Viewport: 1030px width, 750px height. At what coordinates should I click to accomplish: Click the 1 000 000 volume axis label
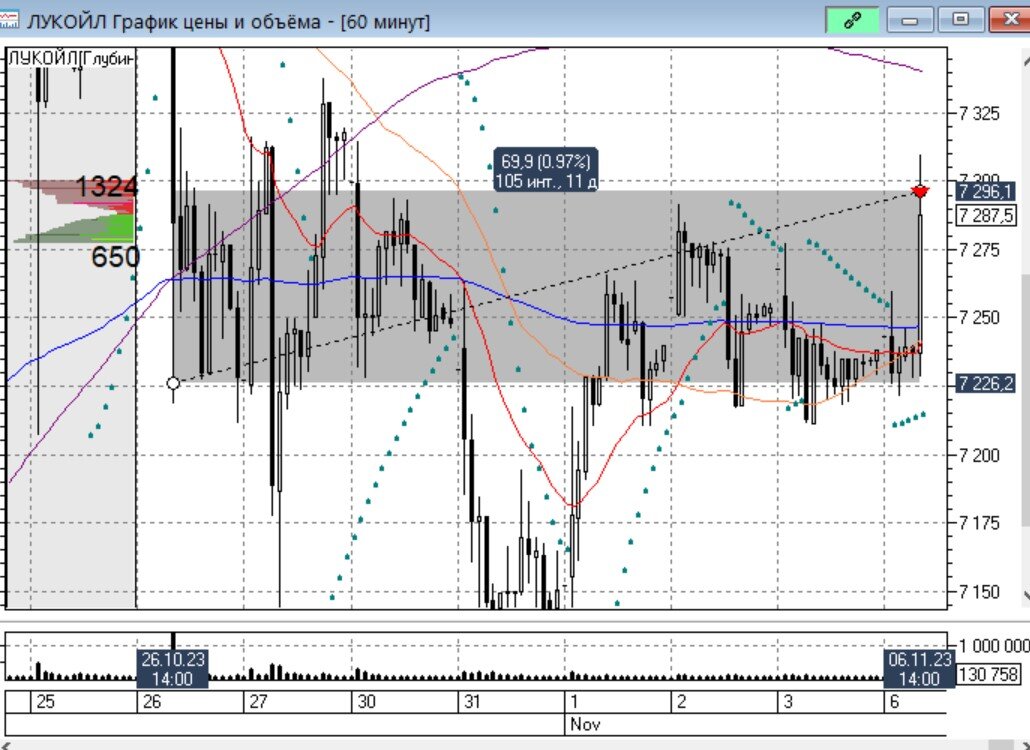click(993, 646)
